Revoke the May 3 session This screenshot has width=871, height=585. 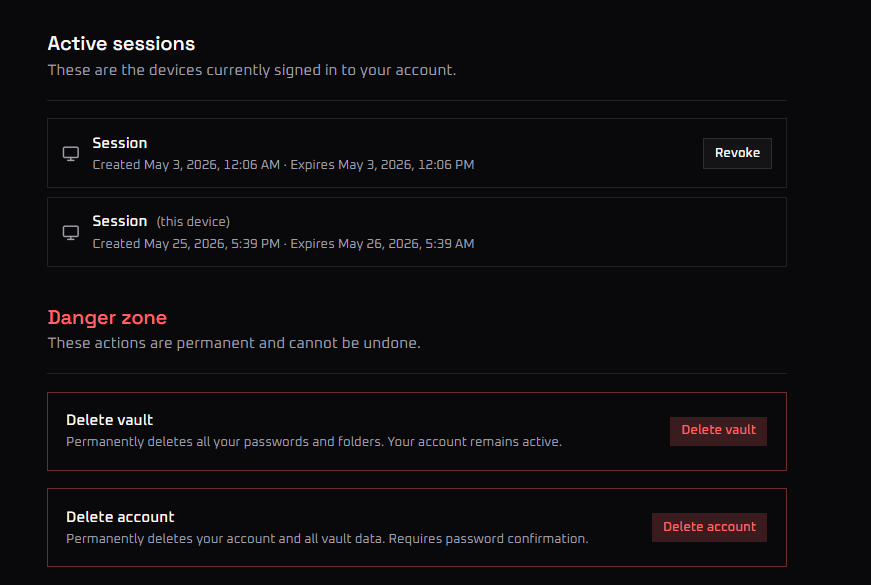click(737, 153)
